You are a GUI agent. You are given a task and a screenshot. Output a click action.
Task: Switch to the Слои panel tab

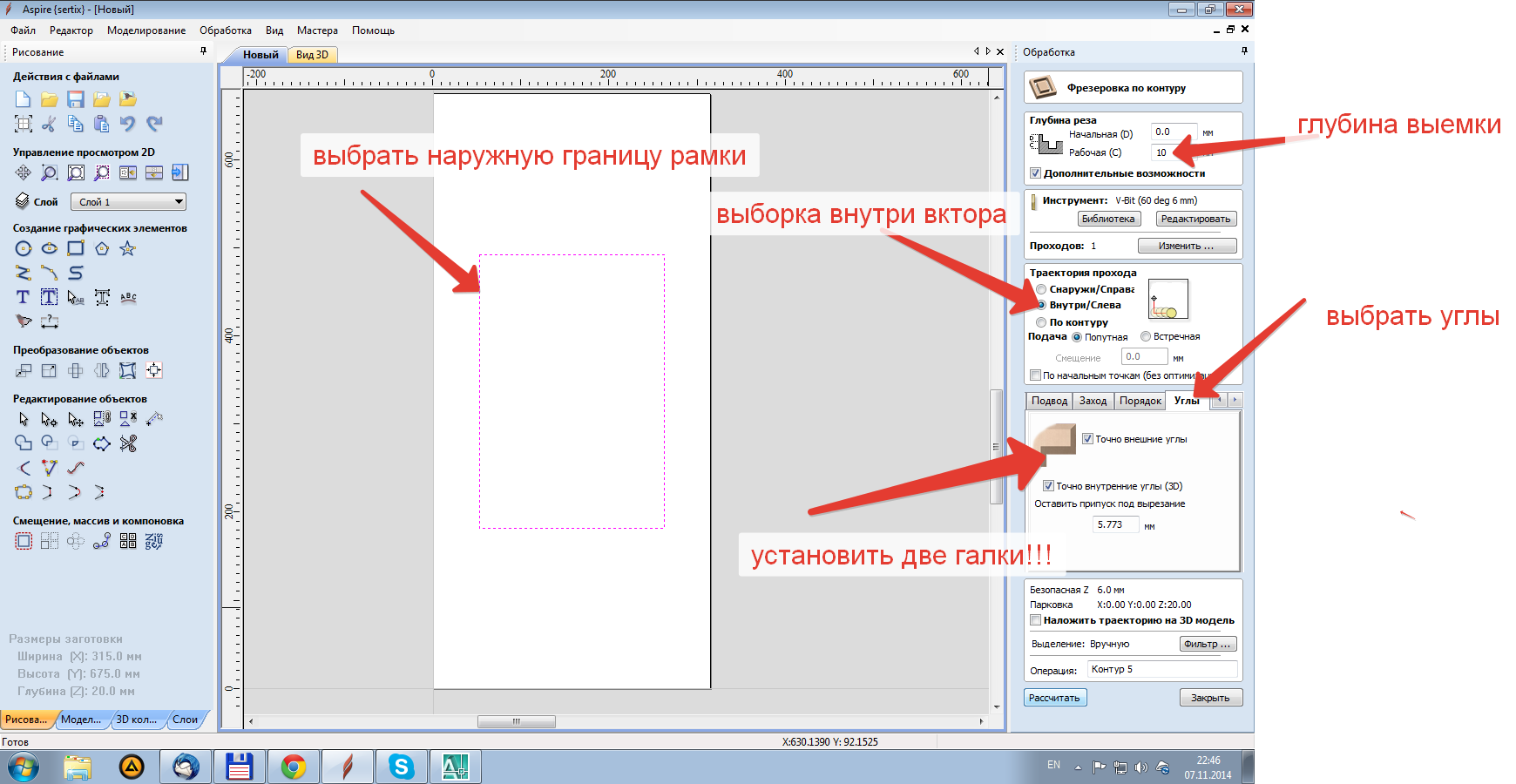tap(185, 720)
